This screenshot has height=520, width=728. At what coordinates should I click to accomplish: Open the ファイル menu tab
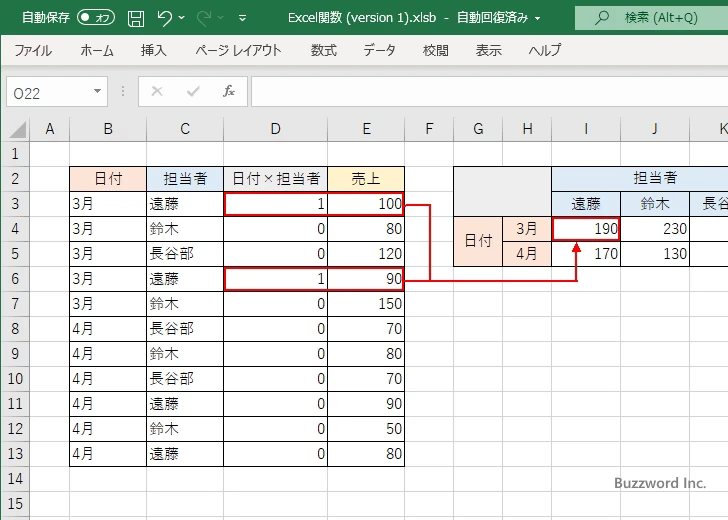[x=32, y=50]
